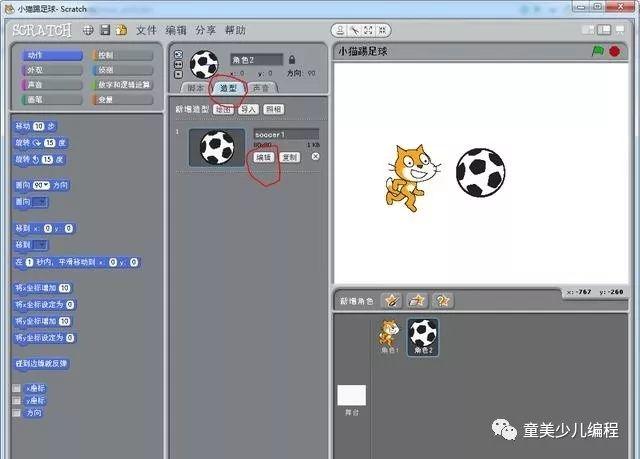The height and width of the screenshot is (459, 640).
Task: Click the 碰到边缘就反弹 block
Action: coord(41,363)
